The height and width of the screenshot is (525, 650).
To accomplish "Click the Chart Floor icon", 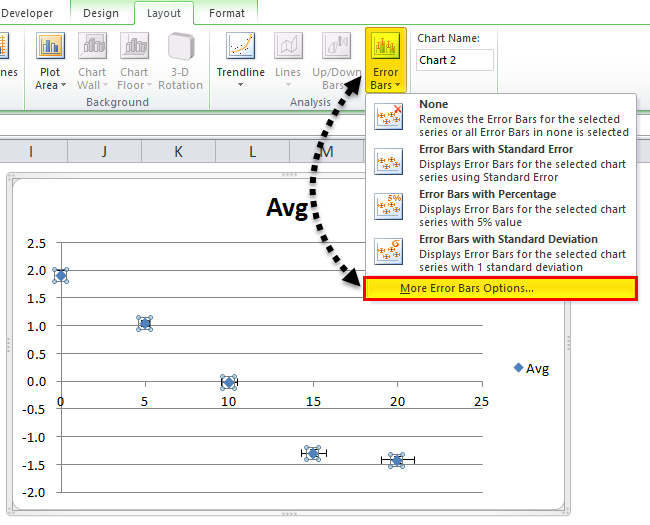I will tap(134, 45).
